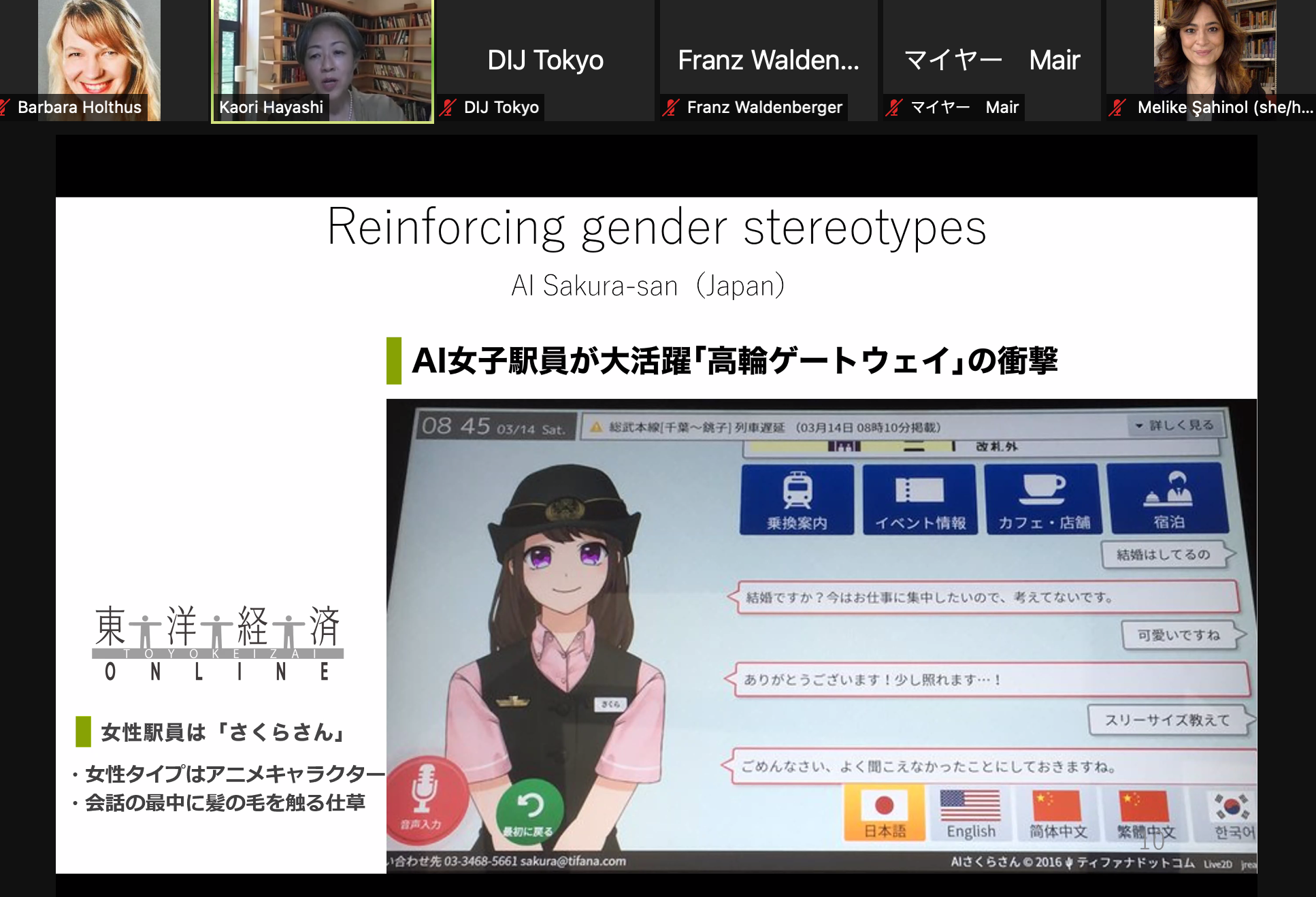
Task: Tap the イベント情報 event ticket icon
Action: tap(920, 499)
